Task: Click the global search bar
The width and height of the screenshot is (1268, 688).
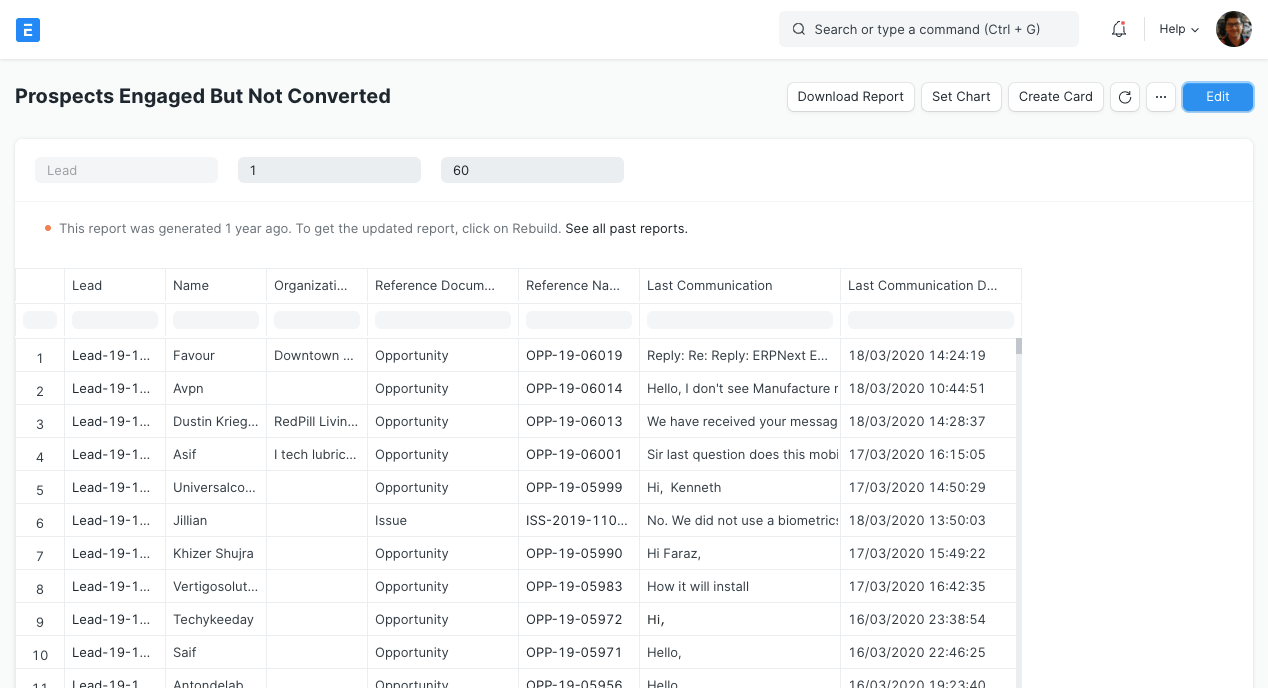Action: click(928, 29)
